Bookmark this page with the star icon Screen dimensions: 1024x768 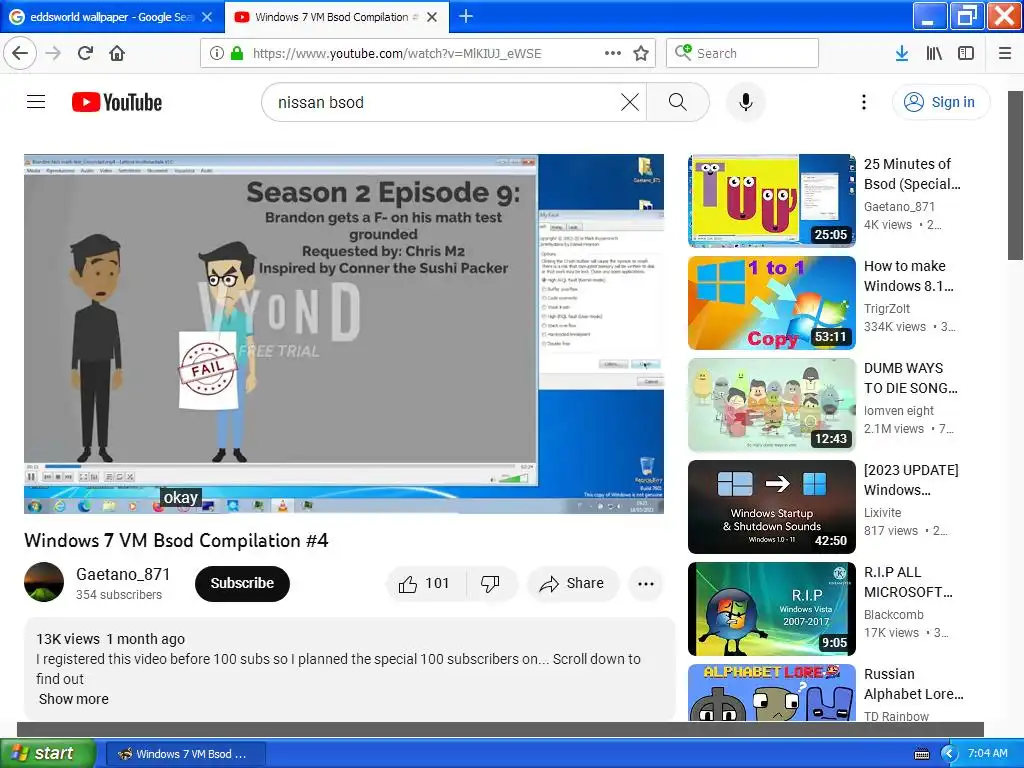[641, 53]
